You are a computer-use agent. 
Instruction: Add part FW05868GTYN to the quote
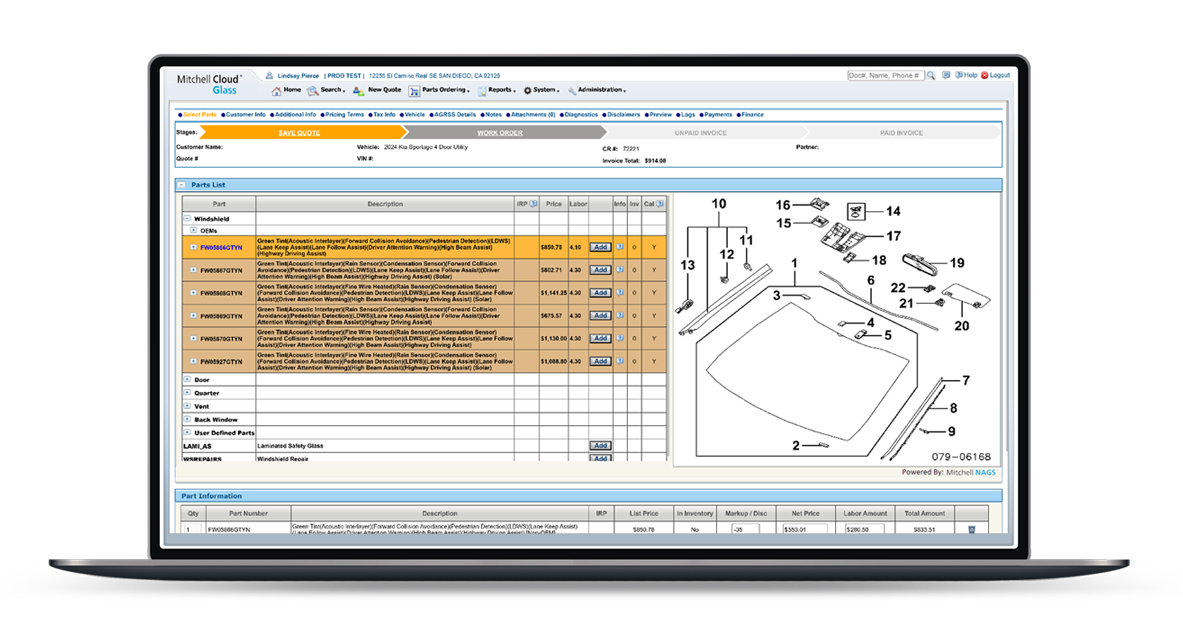[600, 293]
